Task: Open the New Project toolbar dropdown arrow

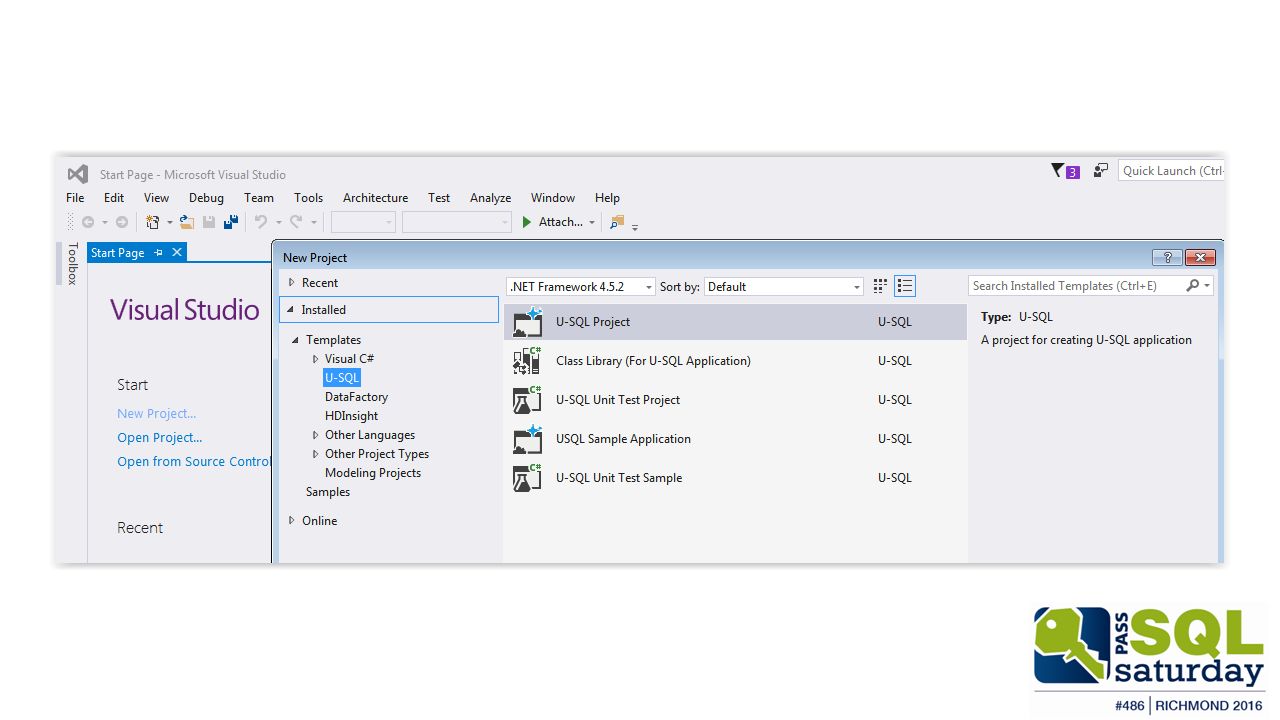Action: pos(169,223)
